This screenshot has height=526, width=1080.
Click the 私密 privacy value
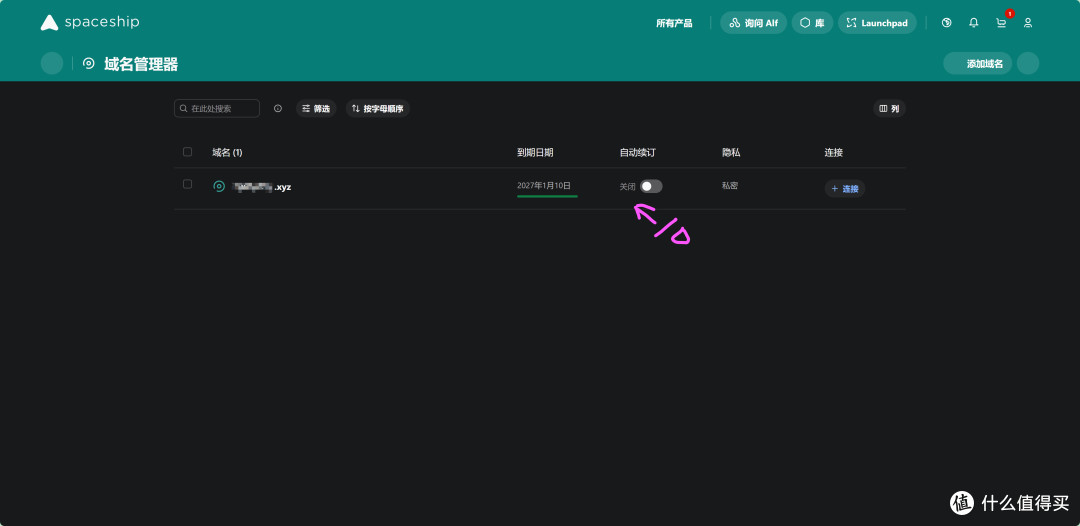(x=729, y=185)
